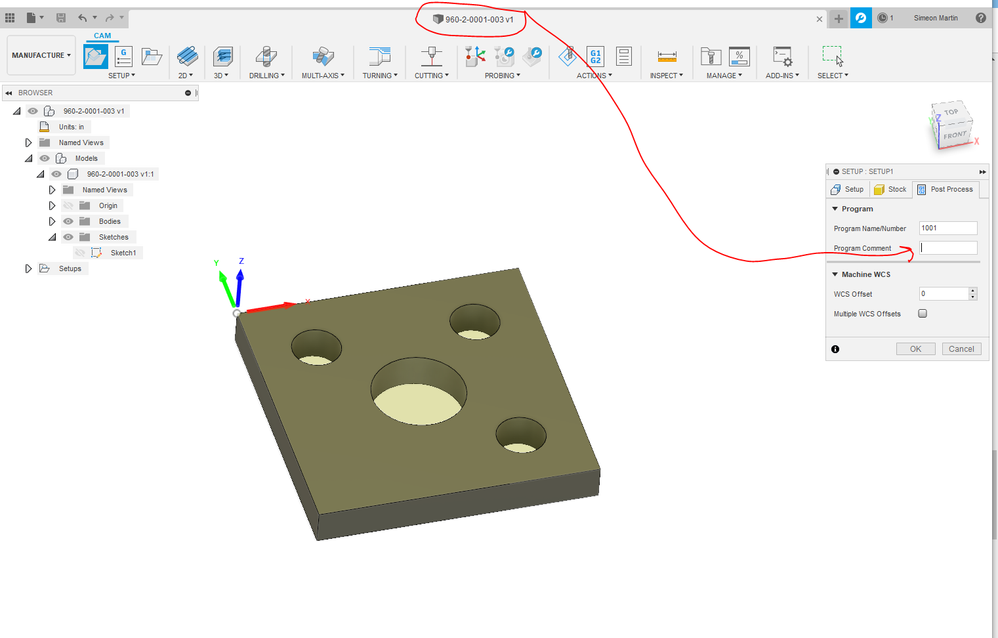
Task: Click the Cancel button
Action: (x=961, y=349)
